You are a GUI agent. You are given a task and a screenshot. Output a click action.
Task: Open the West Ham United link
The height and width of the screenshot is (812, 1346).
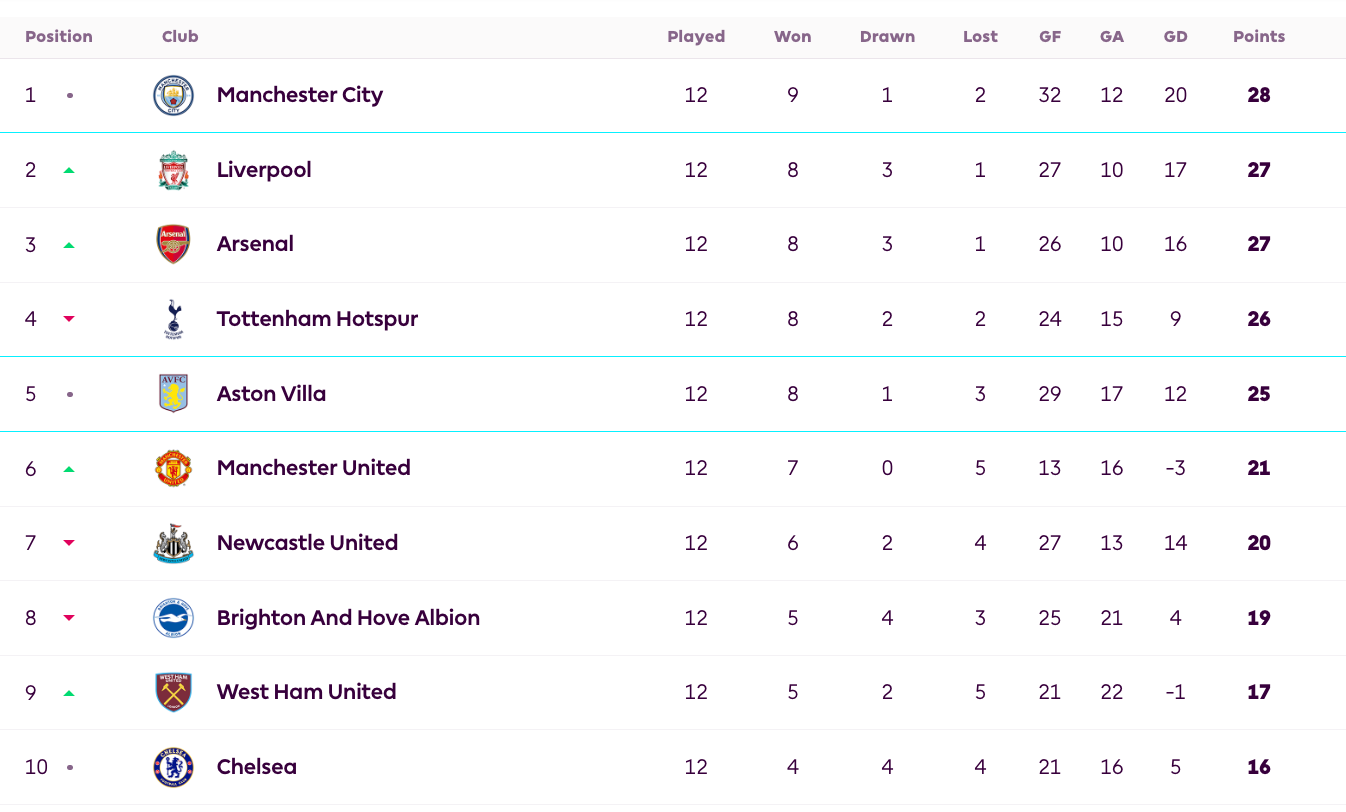(x=306, y=692)
